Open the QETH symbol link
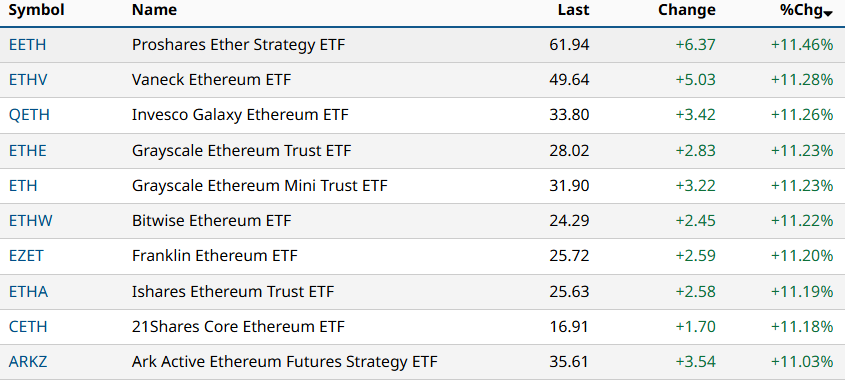Screen dimensions: 845x382 (29, 115)
